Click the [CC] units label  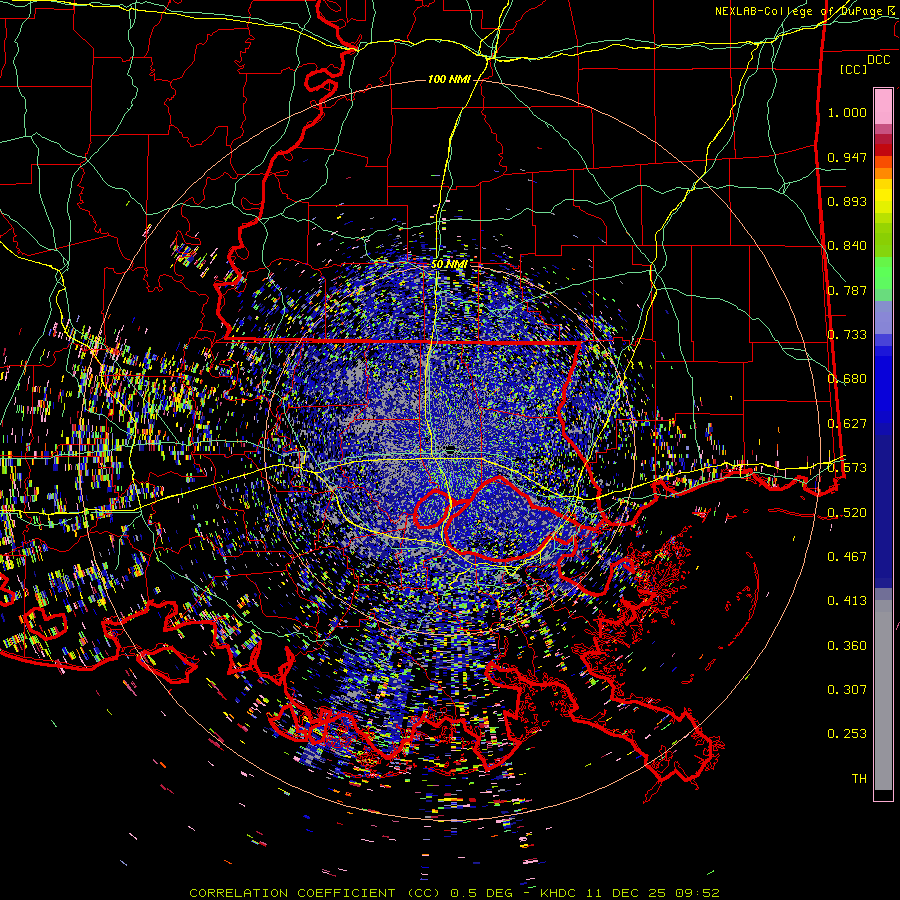point(854,69)
